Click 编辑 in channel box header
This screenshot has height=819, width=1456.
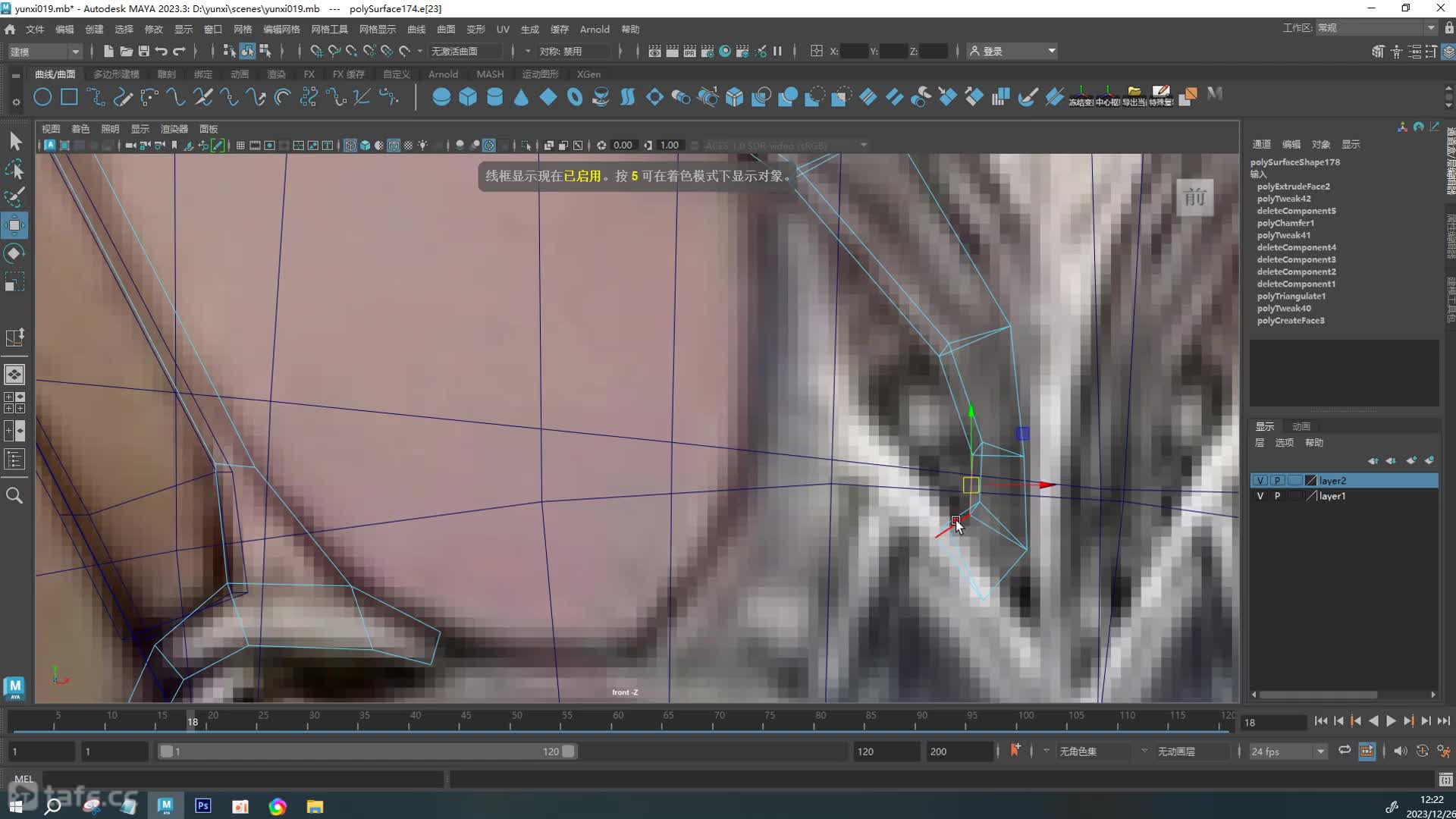point(1291,144)
